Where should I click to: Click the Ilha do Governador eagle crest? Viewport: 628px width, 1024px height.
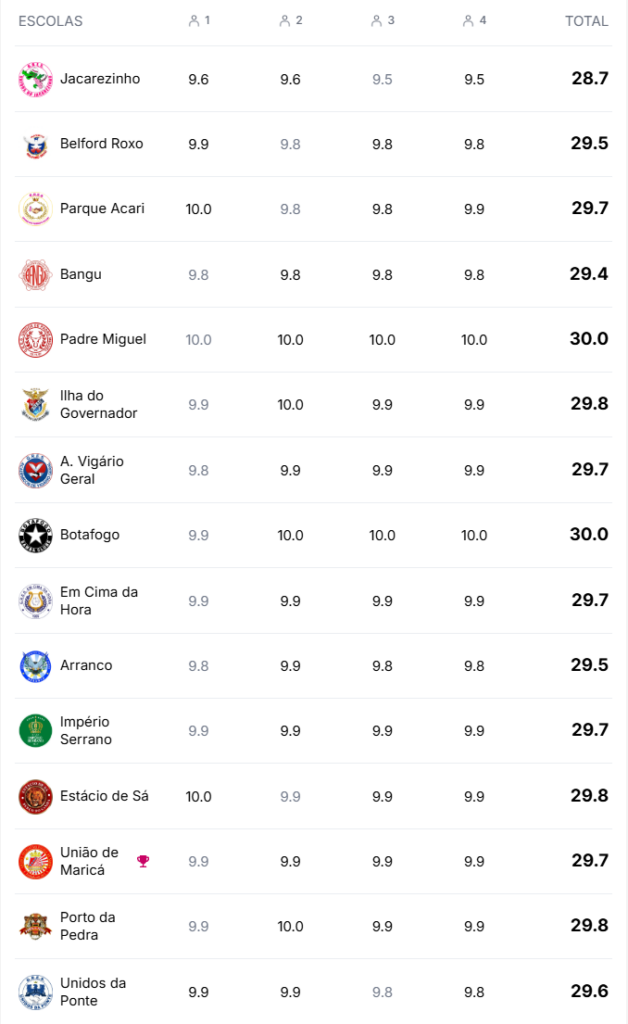click(35, 405)
